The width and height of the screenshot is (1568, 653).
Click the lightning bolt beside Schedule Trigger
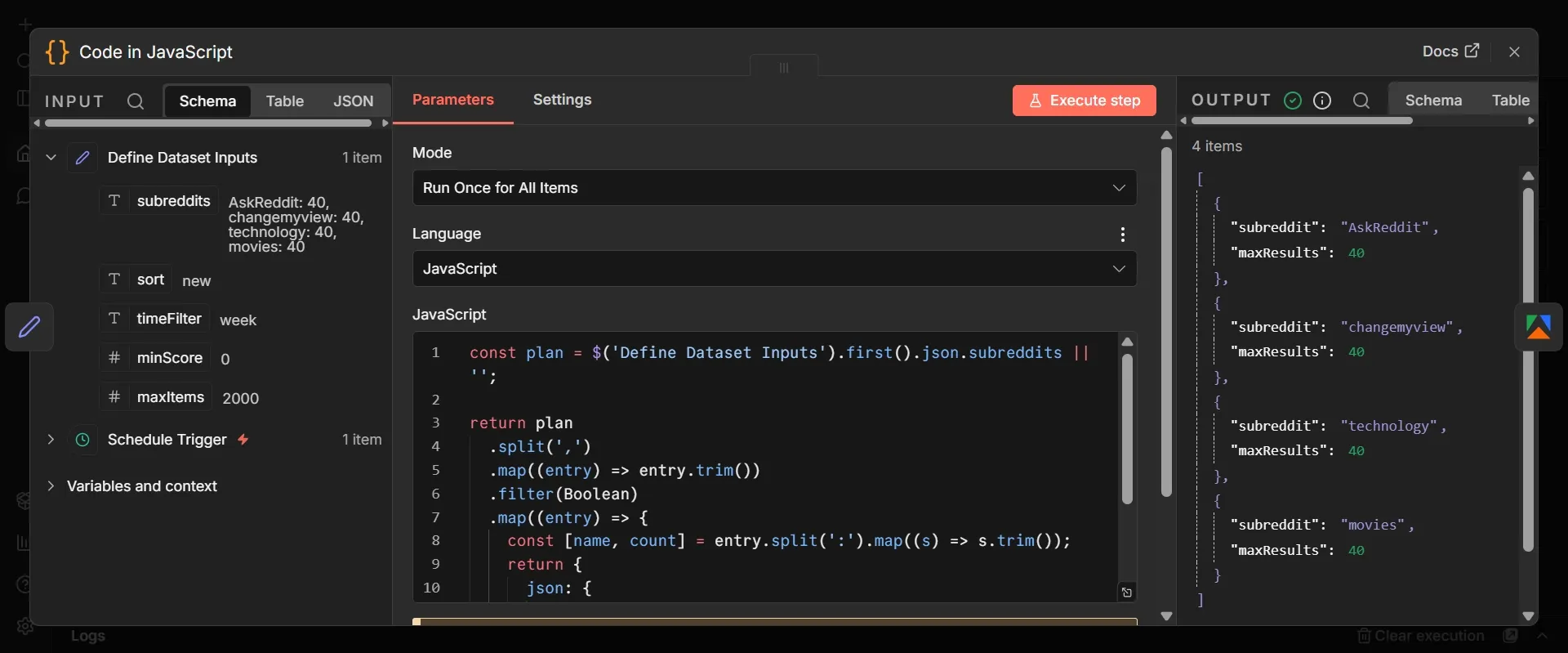tap(243, 440)
